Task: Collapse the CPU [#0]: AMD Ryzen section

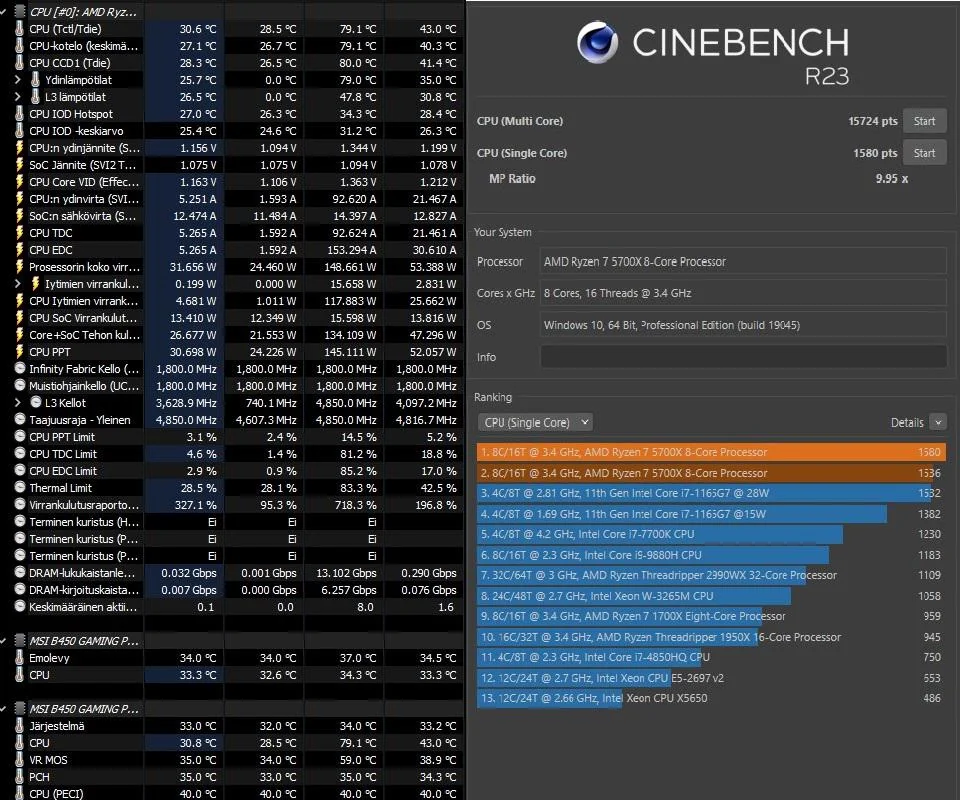Action: (x=4, y=12)
